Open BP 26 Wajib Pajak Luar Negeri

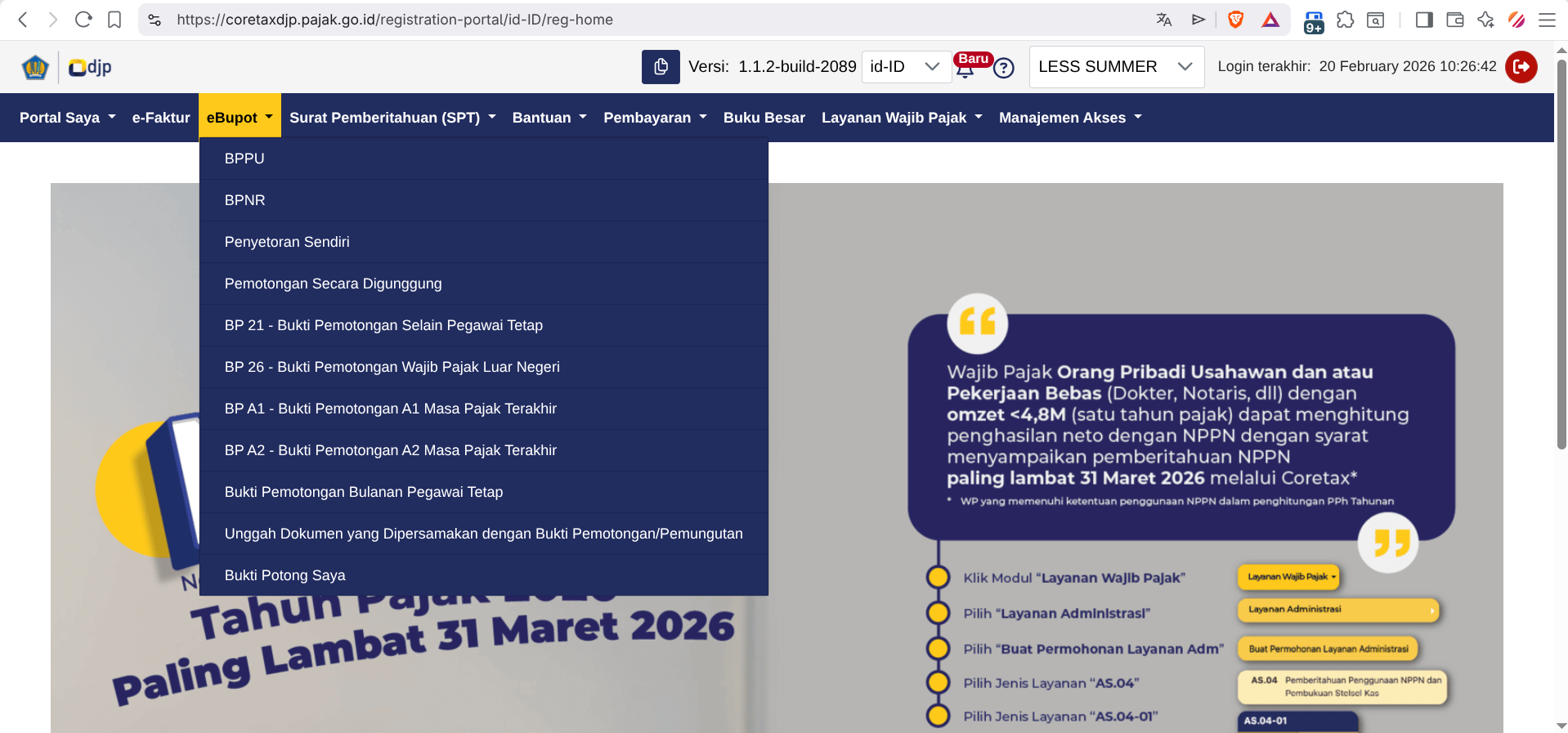[484, 367]
